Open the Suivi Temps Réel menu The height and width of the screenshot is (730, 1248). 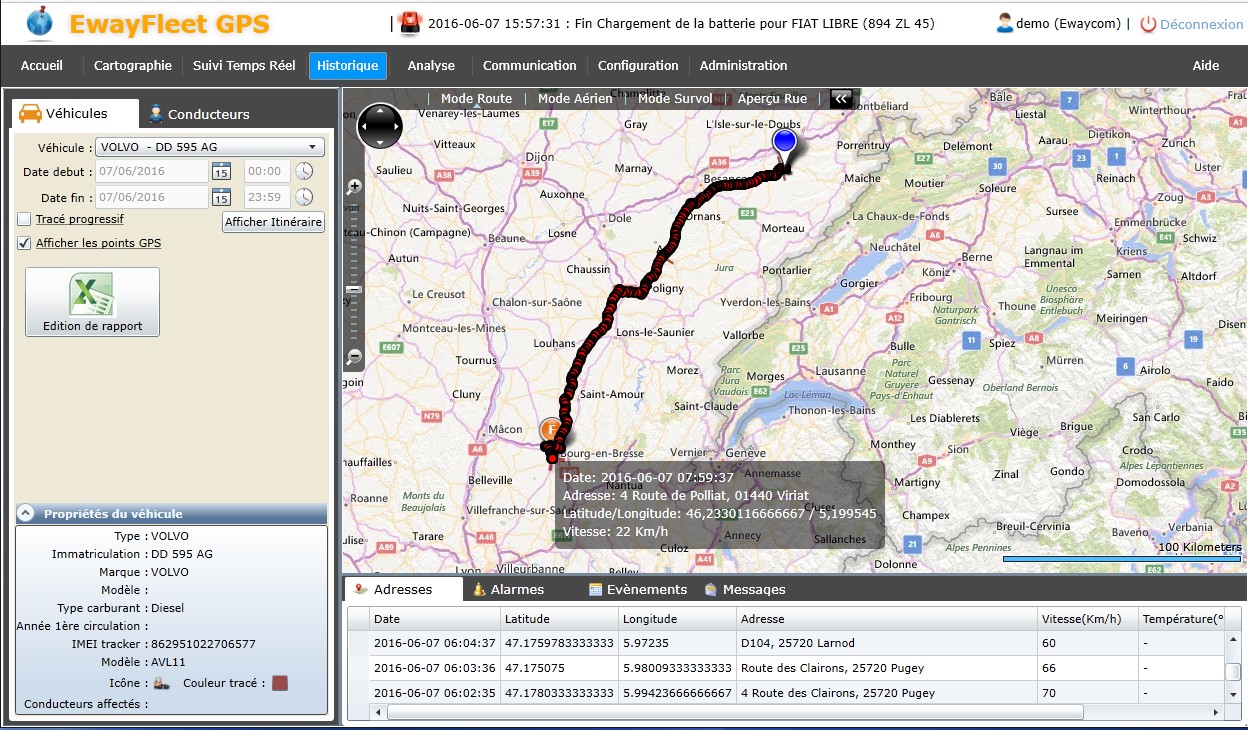click(x=244, y=66)
